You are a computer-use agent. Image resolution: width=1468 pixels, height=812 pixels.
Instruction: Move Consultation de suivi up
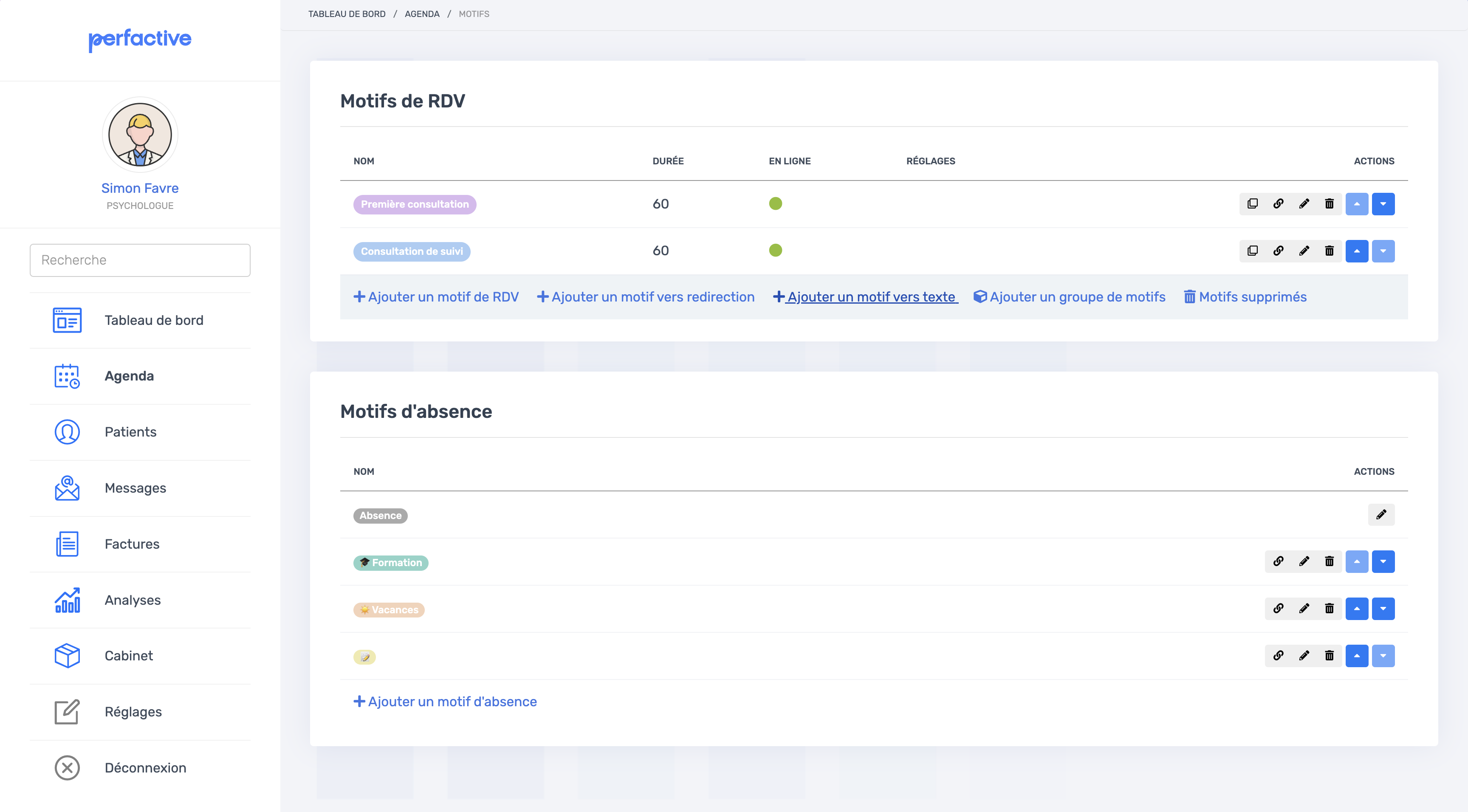pyautogui.click(x=1357, y=251)
